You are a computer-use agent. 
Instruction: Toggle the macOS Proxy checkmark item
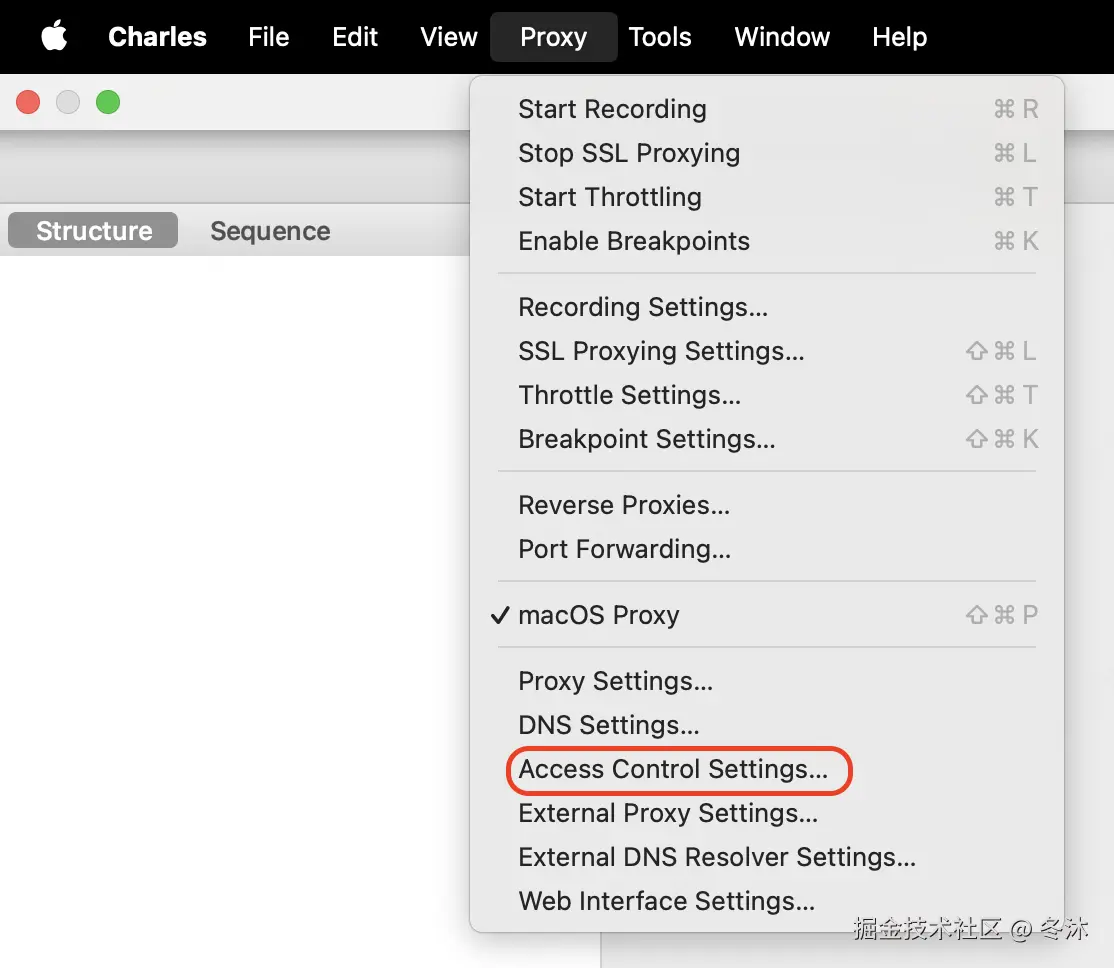[x=599, y=615]
